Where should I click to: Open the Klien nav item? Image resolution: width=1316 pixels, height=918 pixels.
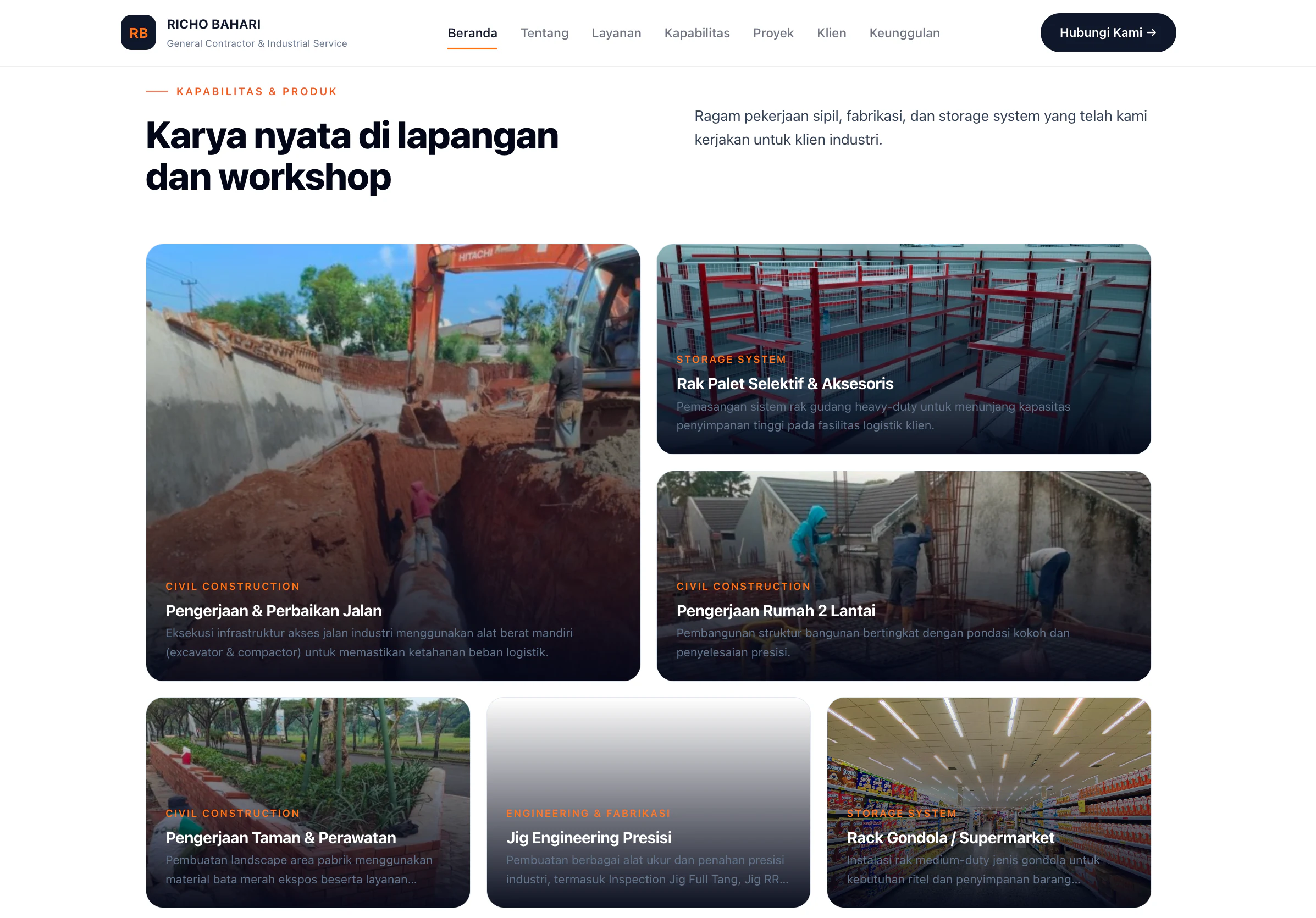(831, 32)
